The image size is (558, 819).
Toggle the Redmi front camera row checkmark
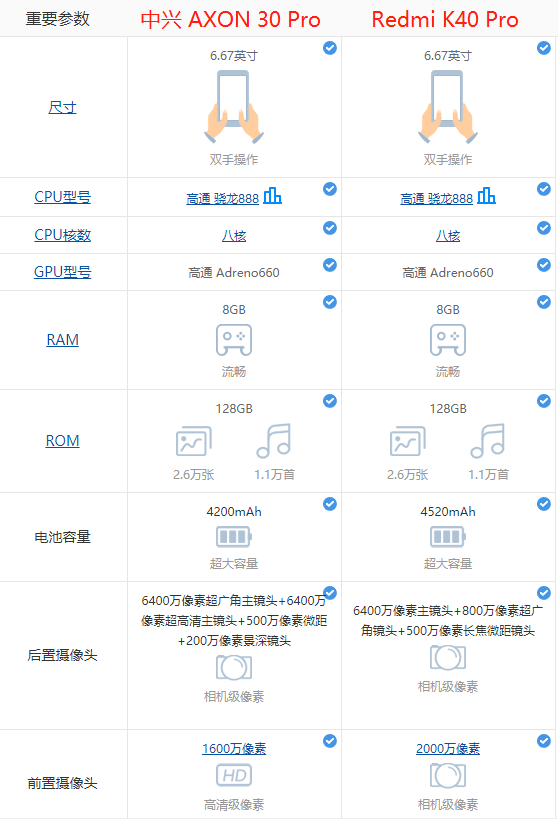pyautogui.click(x=544, y=741)
